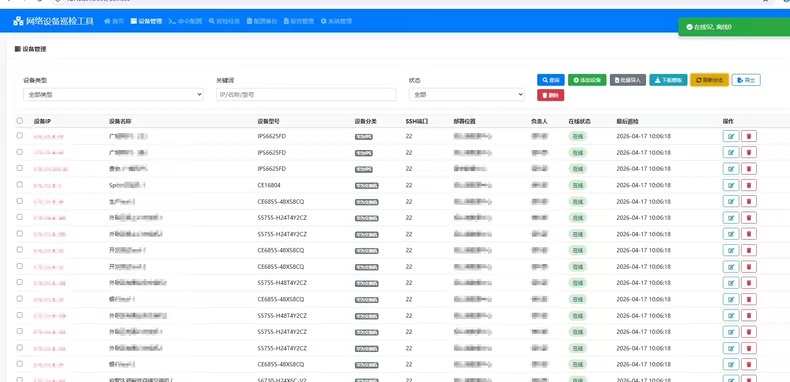The width and height of the screenshot is (790, 382).
Task: Click the green 添加设备 plus button
Action: coord(587,80)
